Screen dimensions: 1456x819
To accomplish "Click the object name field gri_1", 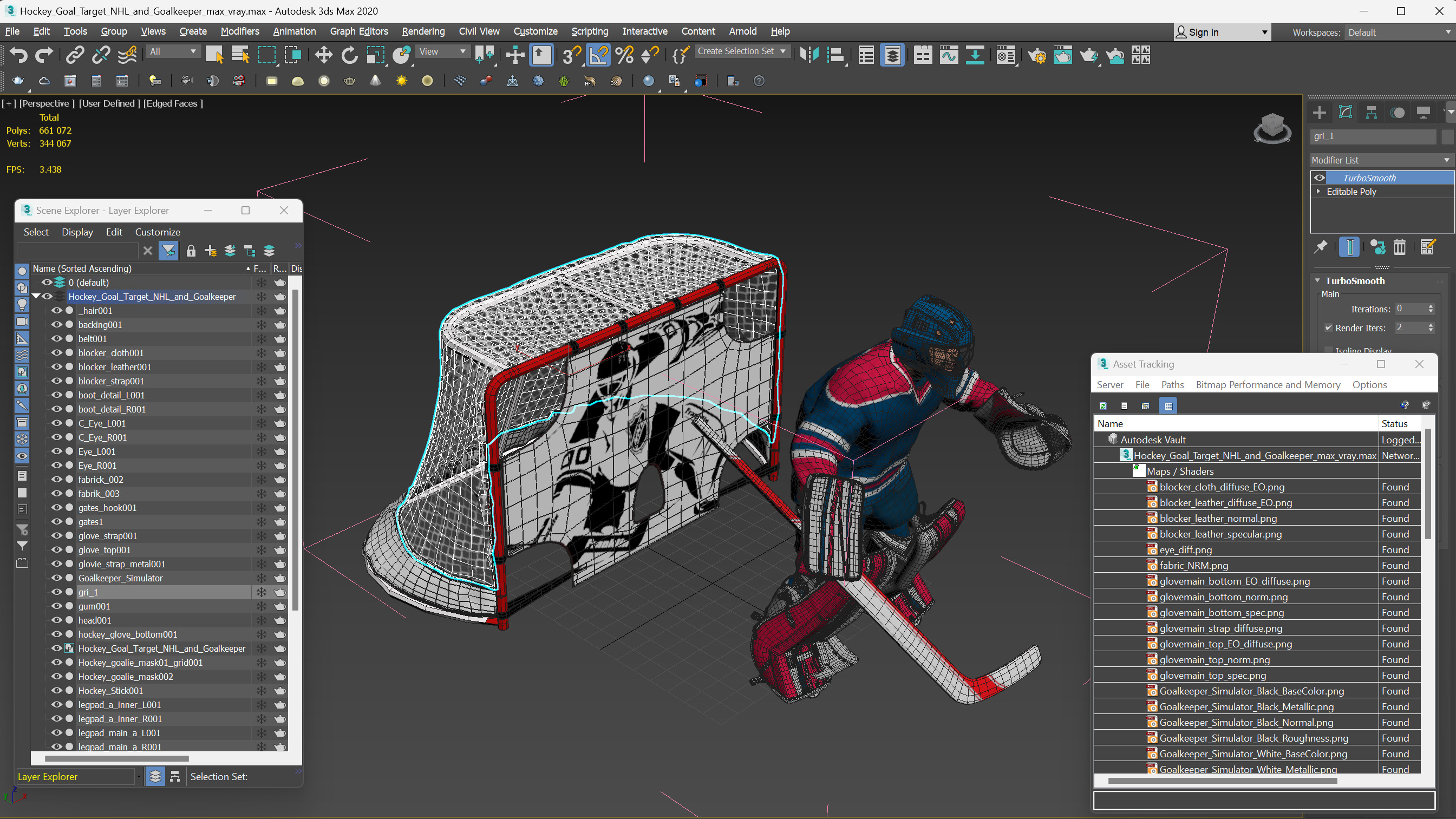I will pos(1373,136).
